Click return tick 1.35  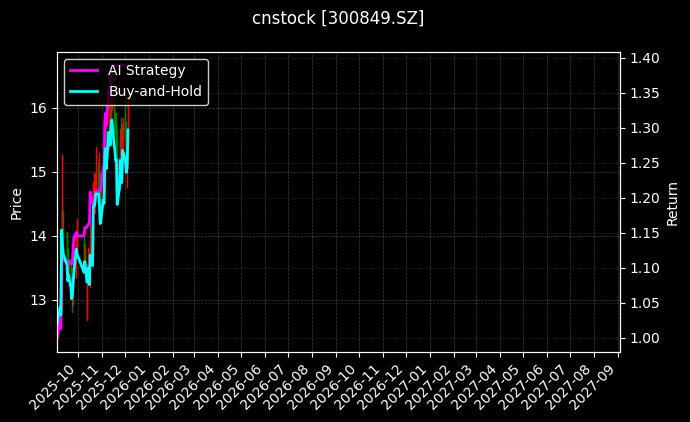(645, 93)
